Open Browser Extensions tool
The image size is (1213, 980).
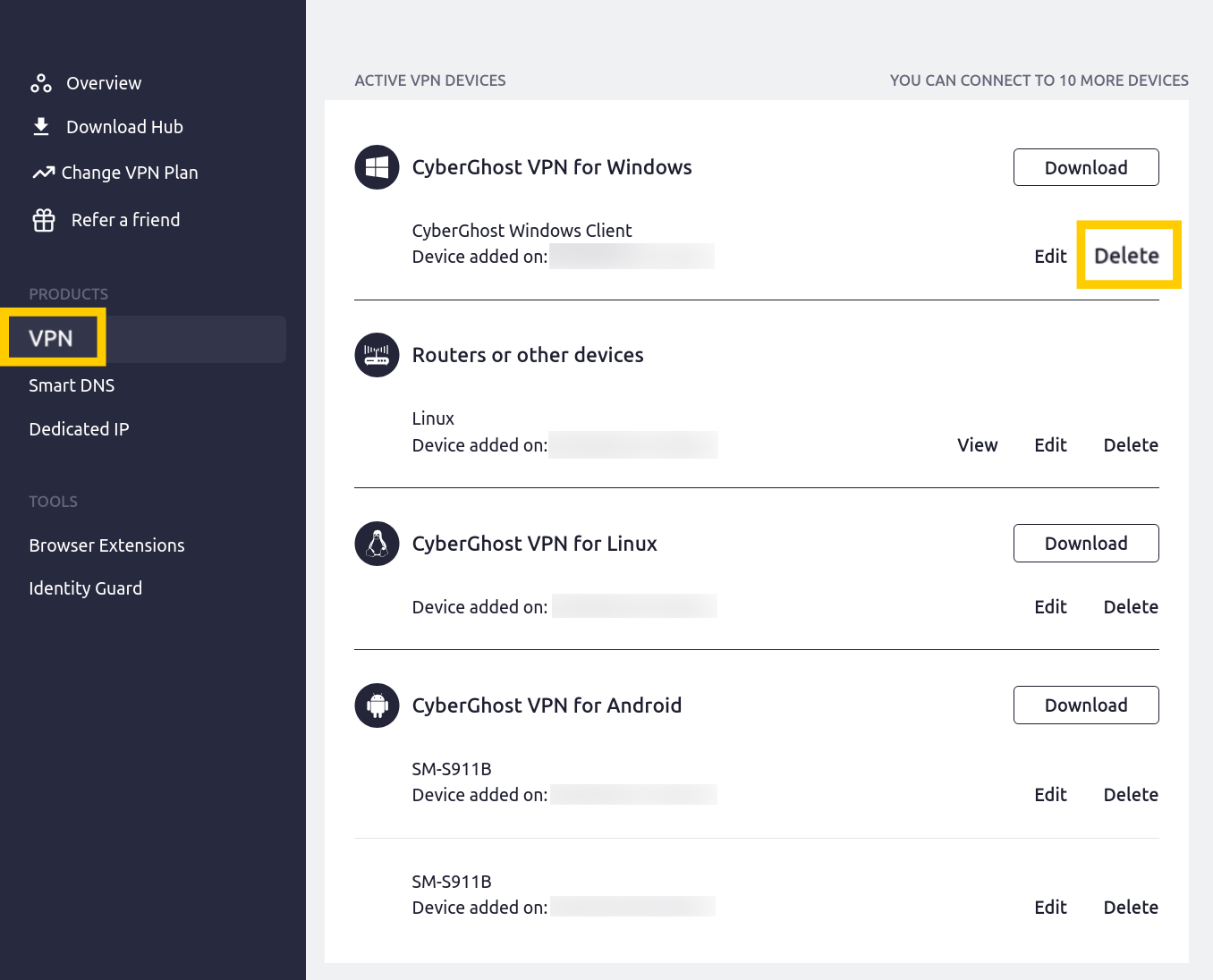pos(106,545)
